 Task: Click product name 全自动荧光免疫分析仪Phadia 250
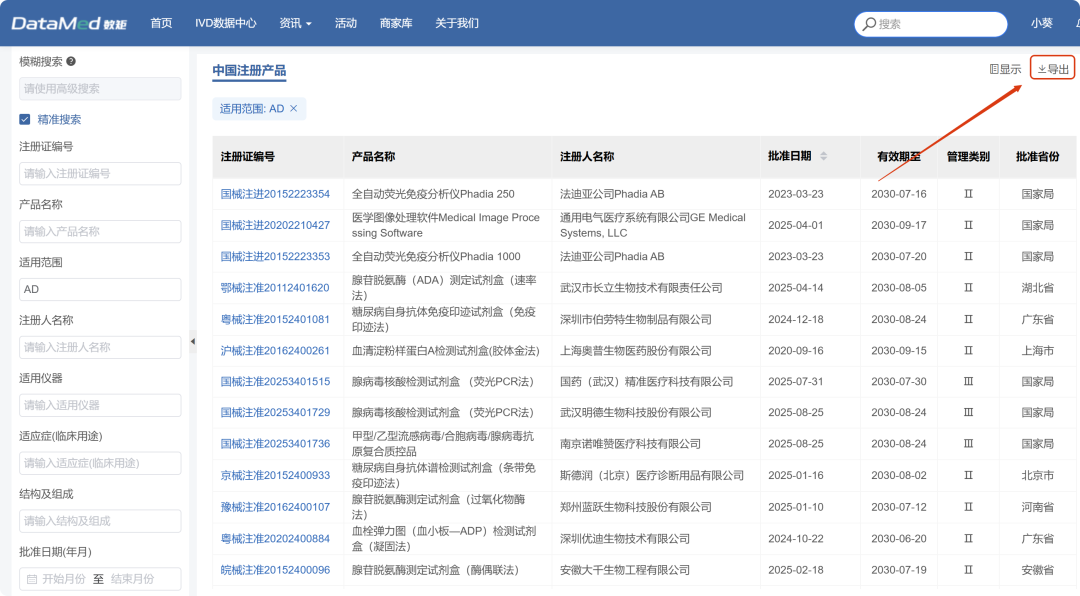(433, 194)
